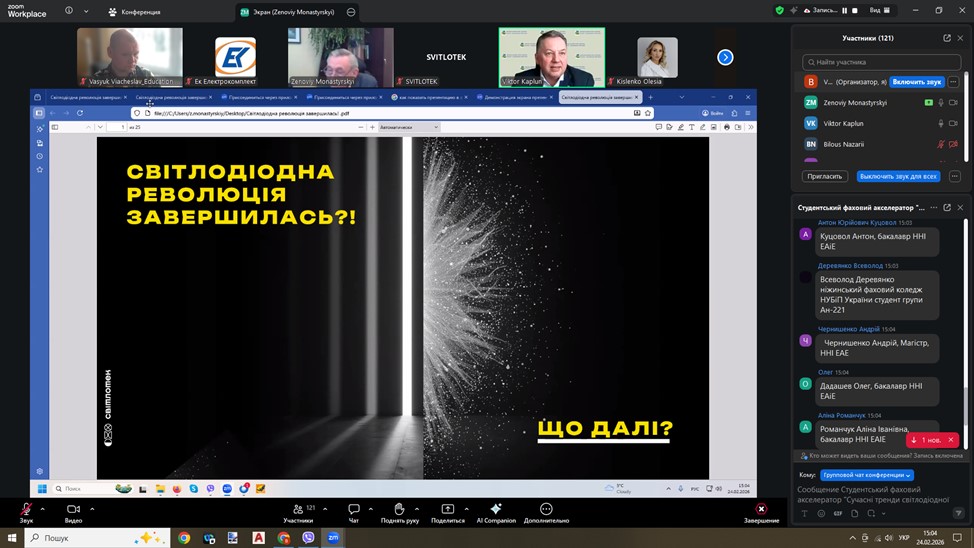
Task: Open share options arrow next to Поделиться
Action: [x=467, y=509]
